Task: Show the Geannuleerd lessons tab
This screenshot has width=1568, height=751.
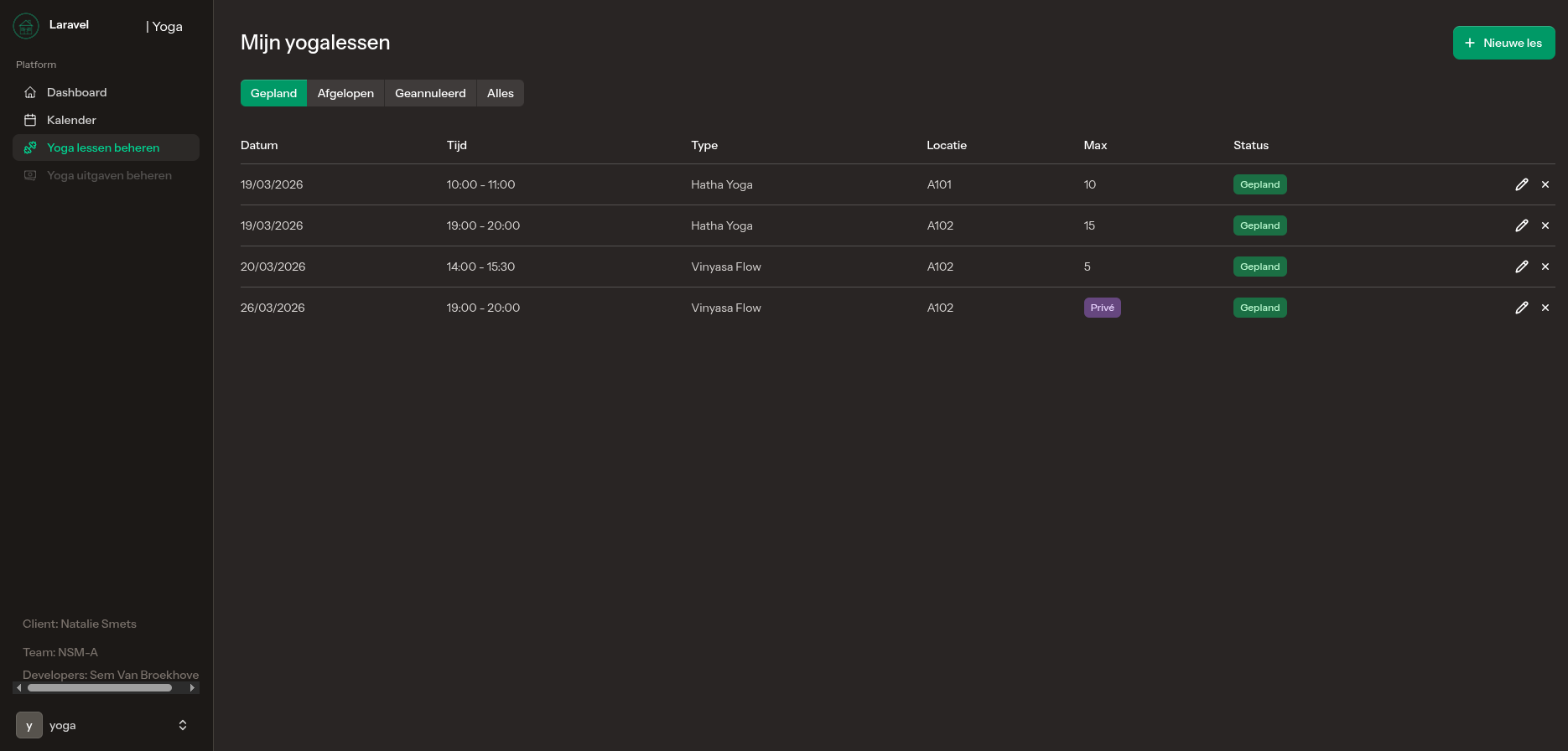Action: pyautogui.click(x=430, y=93)
